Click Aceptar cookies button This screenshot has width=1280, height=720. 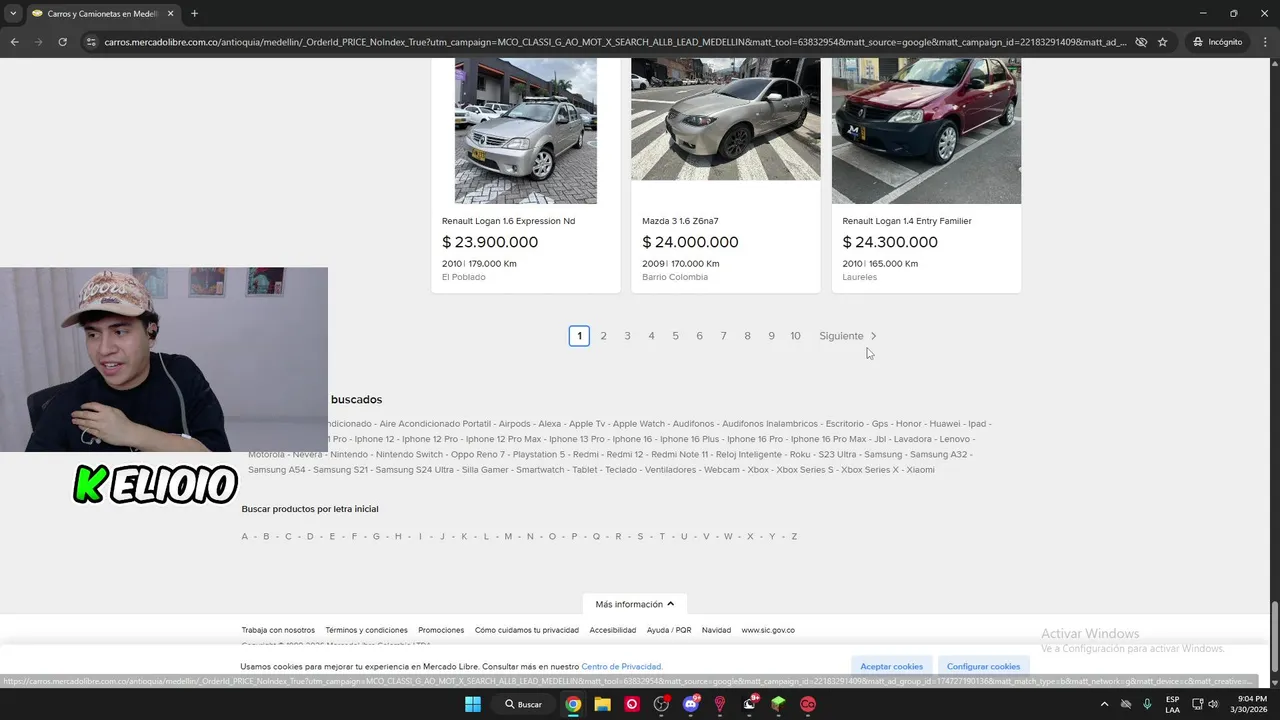pyautogui.click(x=892, y=666)
